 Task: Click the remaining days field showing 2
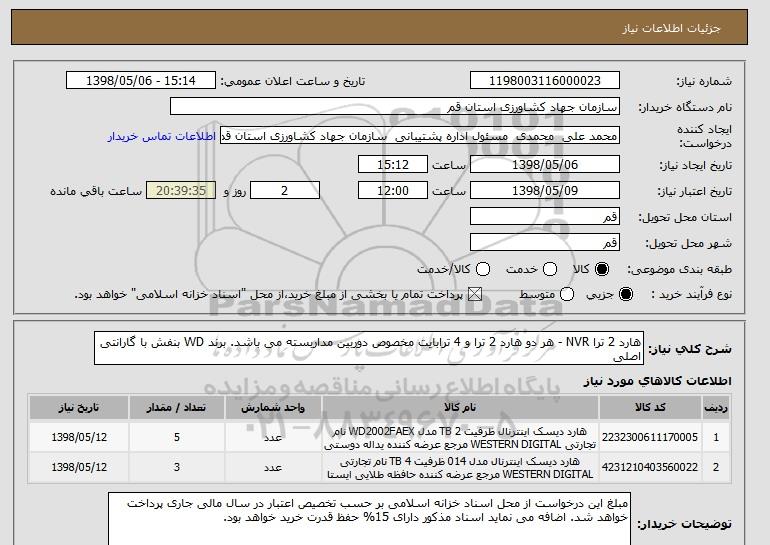[x=285, y=191]
